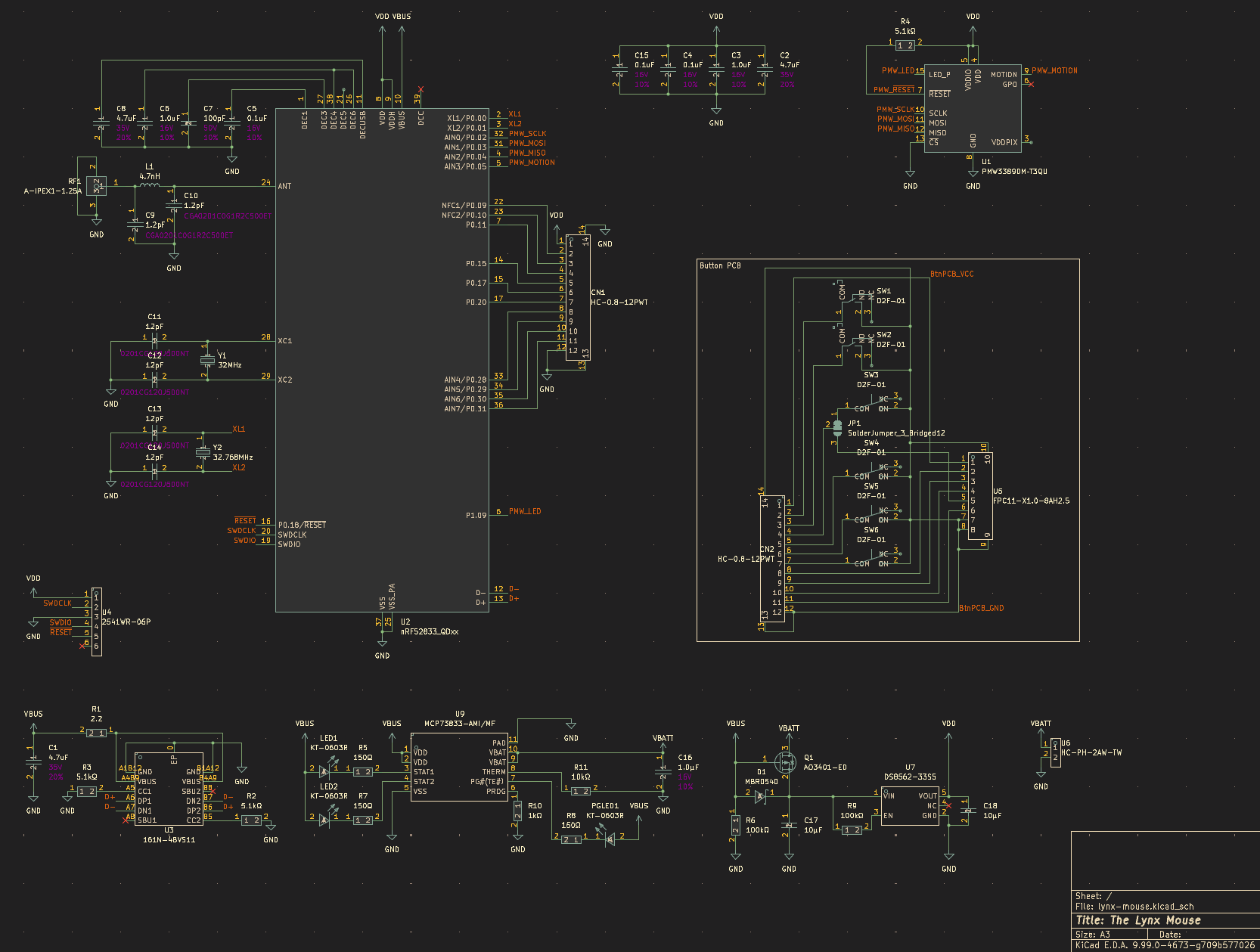Viewport: 1260px width, 952px height.
Task: Click the R4 5.1kΩ resistor symbol
Action: pyautogui.click(x=905, y=45)
